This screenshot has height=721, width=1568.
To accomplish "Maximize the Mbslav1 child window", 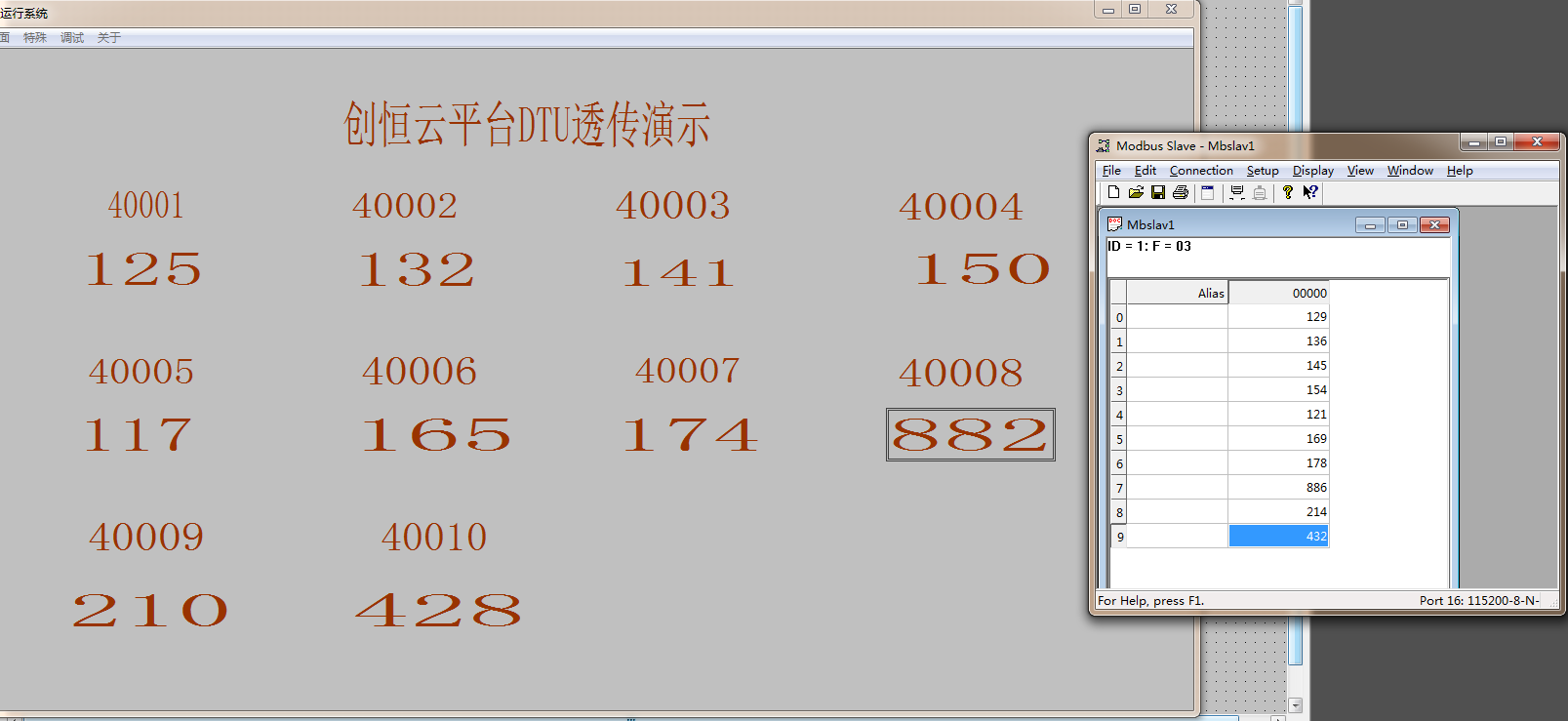I will 1402,225.
